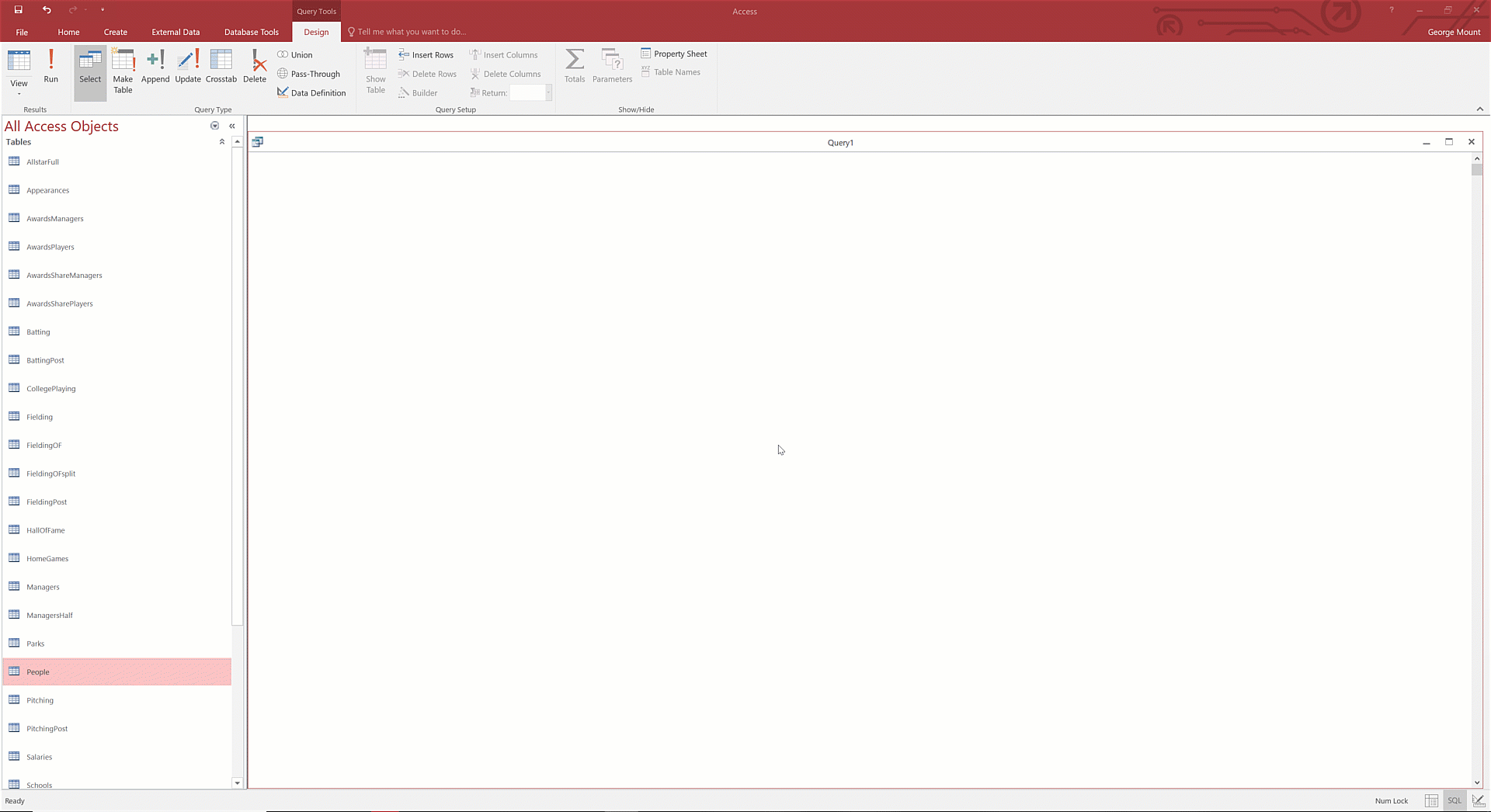This screenshot has height=812, width=1491.
Task: Click the Query1 window control icon
Action: 258,142
